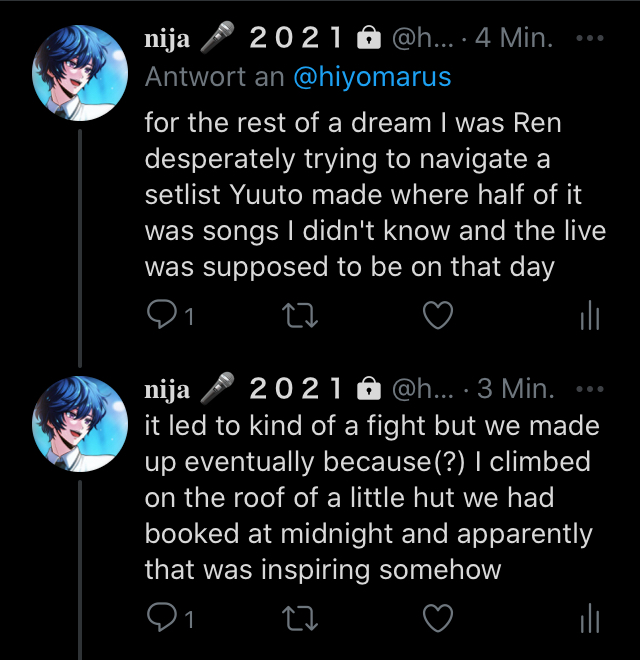Click the lock icon on the first tweet

(369, 39)
